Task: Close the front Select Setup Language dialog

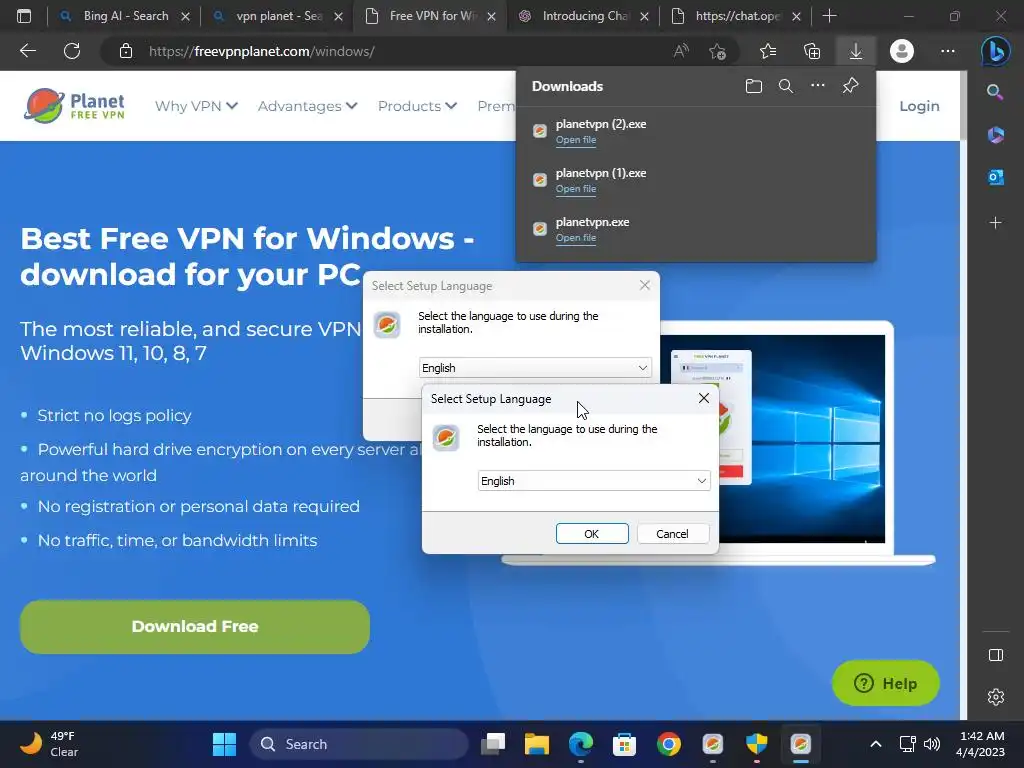Action: point(703,398)
